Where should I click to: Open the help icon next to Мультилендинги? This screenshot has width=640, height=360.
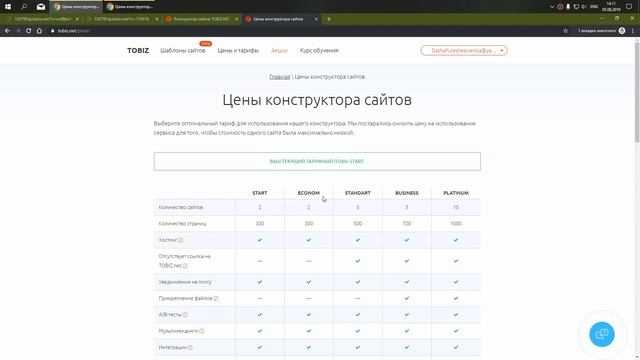click(x=202, y=331)
